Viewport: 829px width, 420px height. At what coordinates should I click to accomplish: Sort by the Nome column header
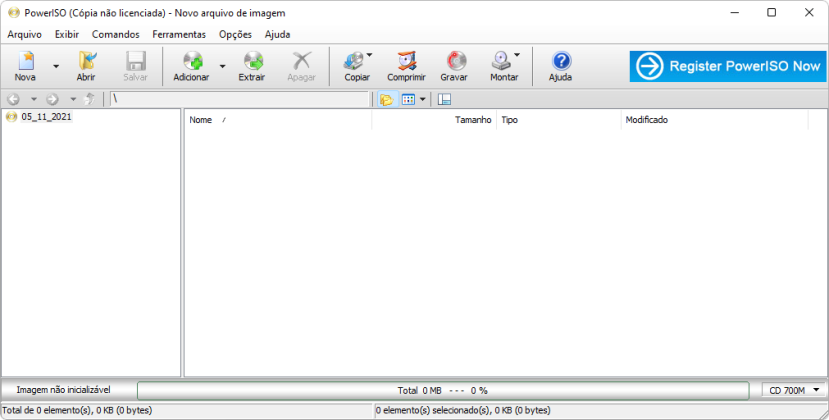tap(278, 120)
